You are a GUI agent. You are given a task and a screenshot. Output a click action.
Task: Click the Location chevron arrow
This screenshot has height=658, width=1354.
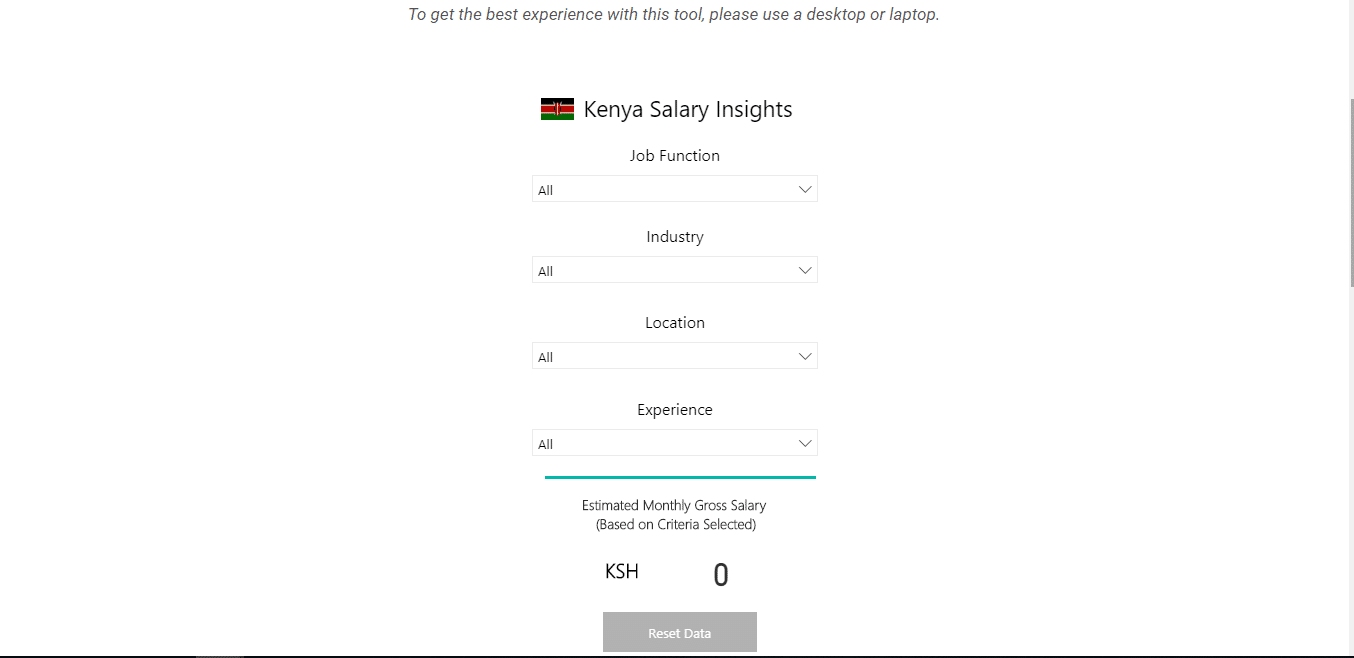805,356
